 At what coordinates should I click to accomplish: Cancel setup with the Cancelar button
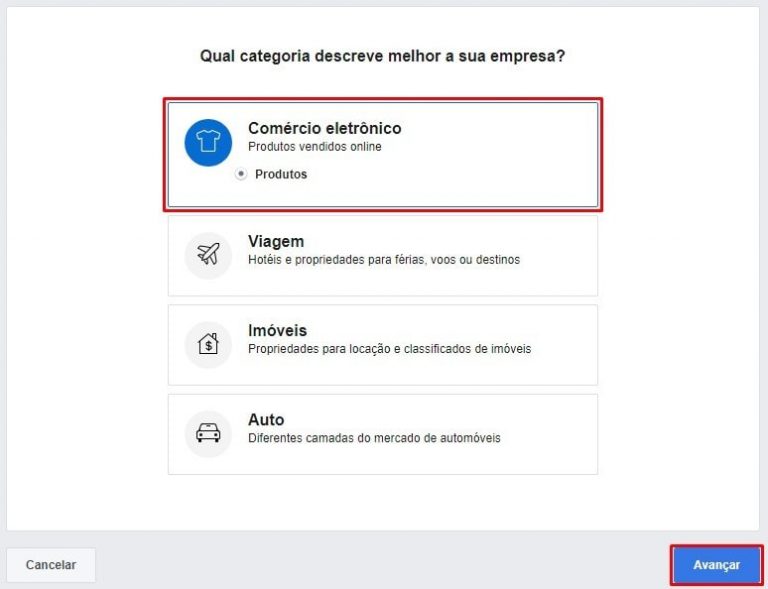coord(51,565)
